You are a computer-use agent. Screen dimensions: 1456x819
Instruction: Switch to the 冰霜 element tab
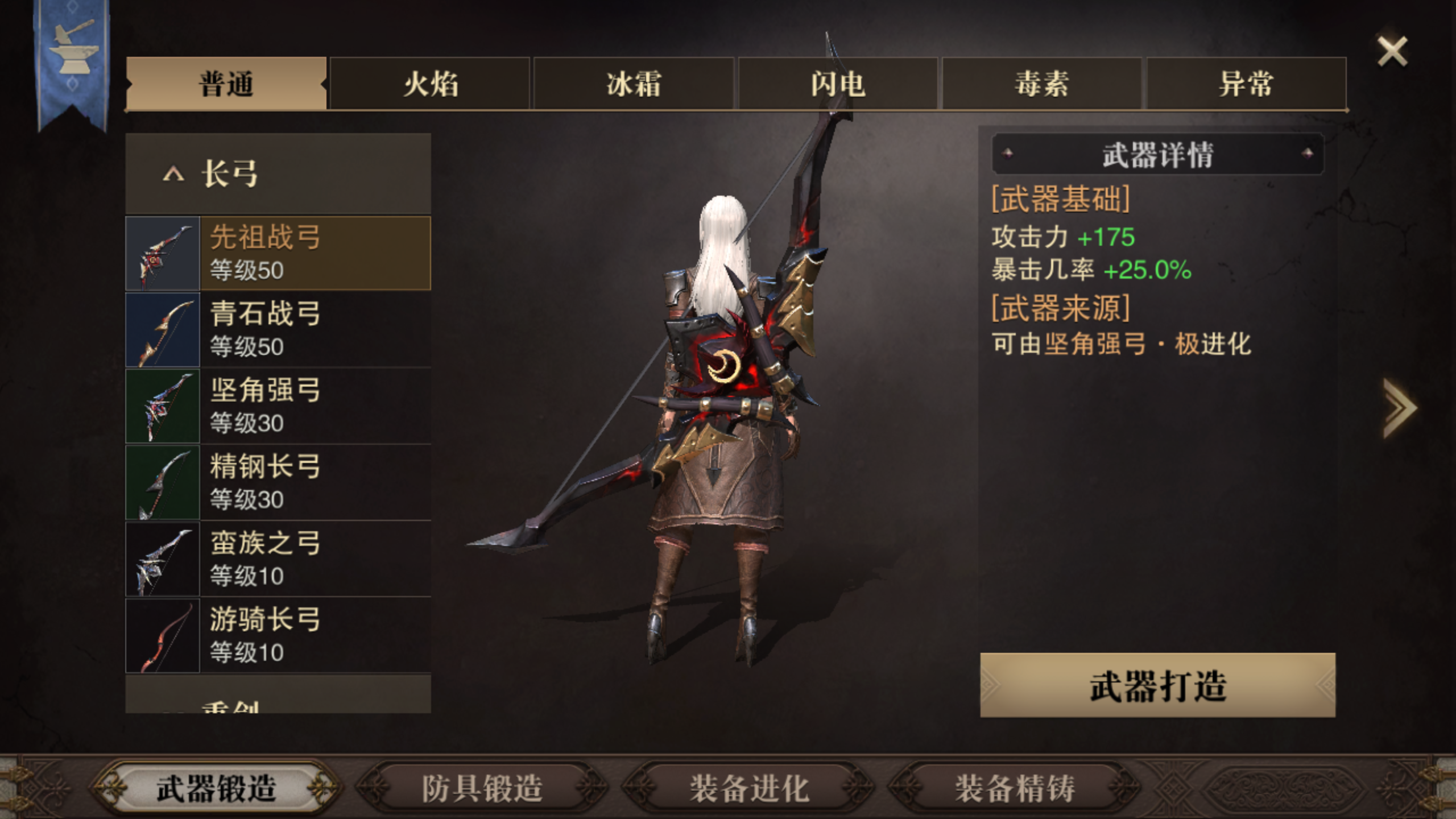pos(634,84)
